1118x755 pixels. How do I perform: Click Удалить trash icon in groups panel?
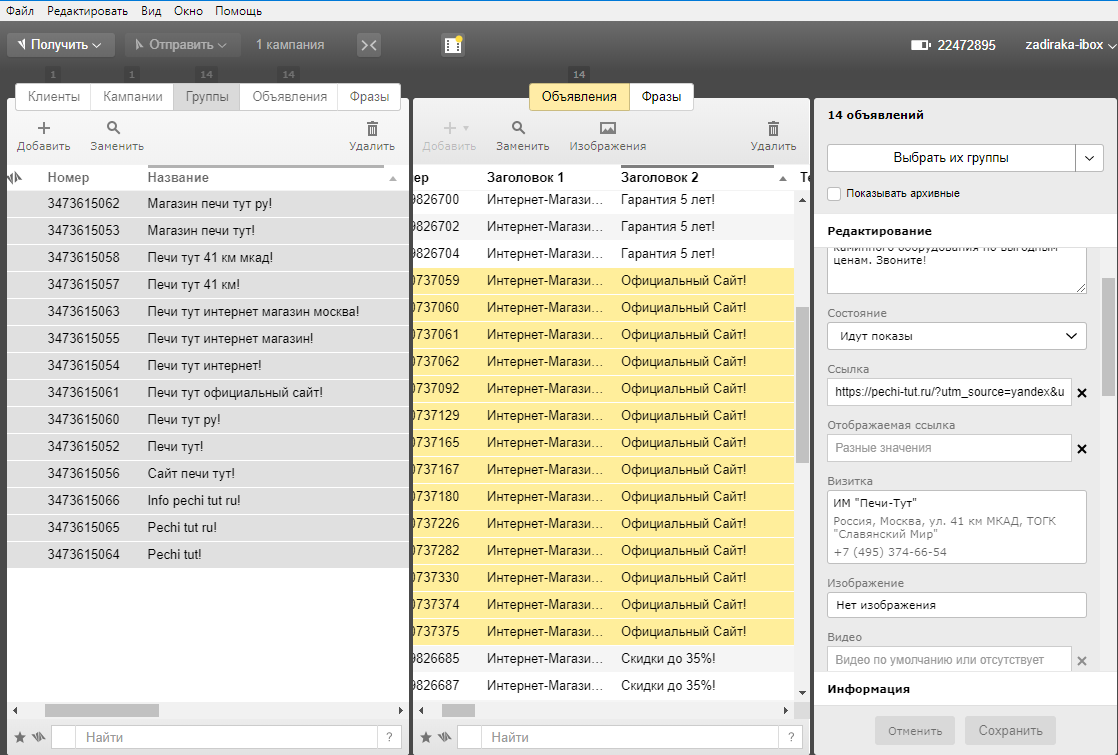[x=372, y=128]
